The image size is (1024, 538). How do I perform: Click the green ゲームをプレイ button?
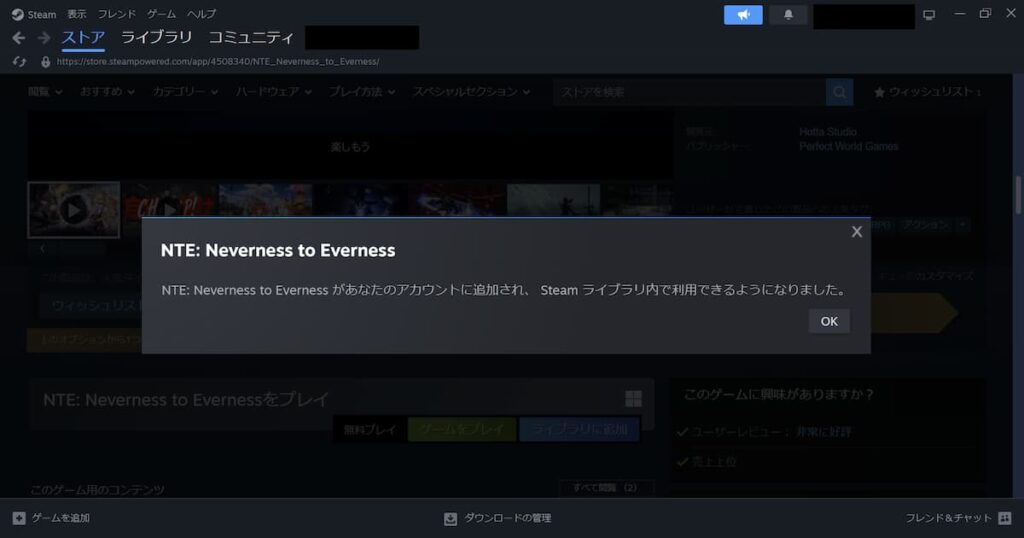tap(462, 429)
